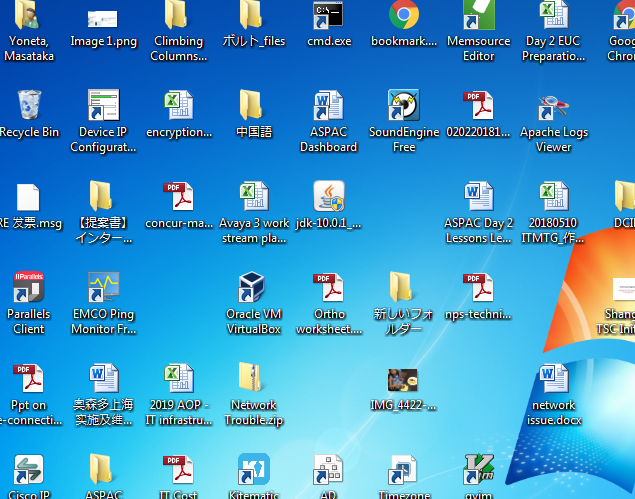
Task: Select the ASPAC Dashboard Word file
Action: (x=329, y=105)
